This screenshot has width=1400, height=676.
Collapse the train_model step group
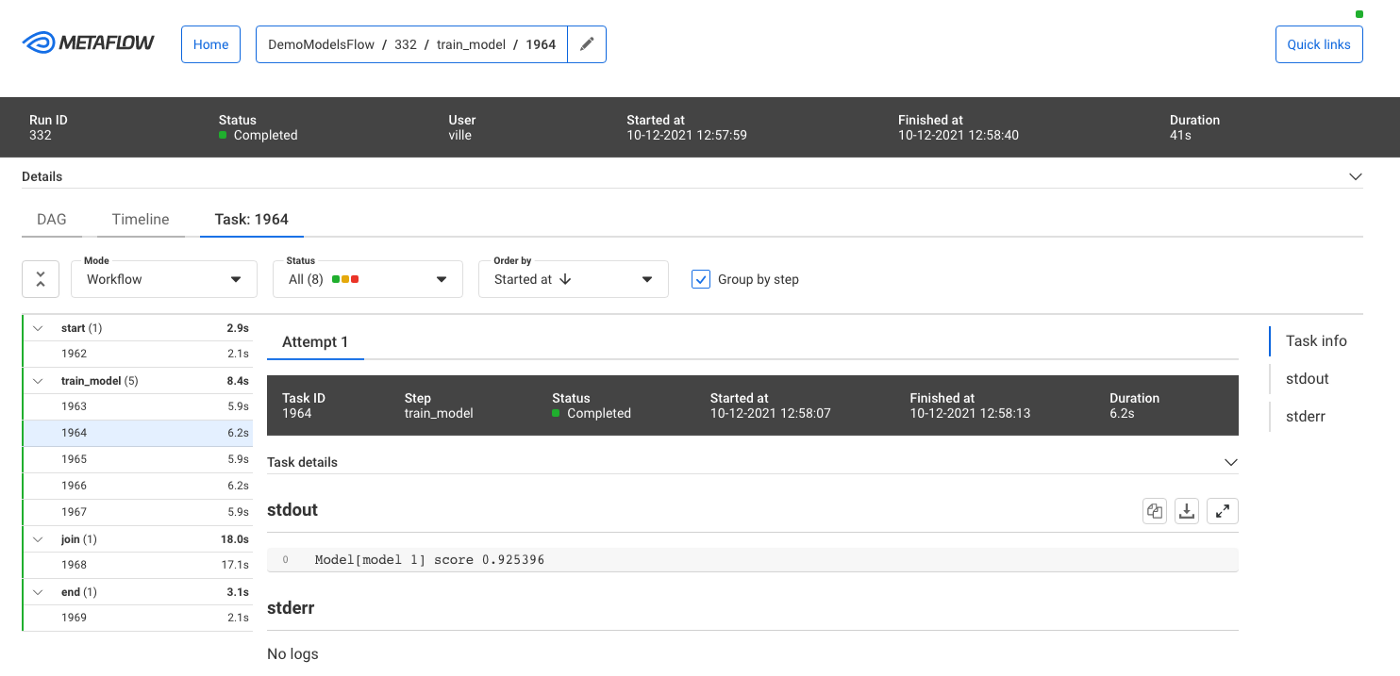pos(38,381)
